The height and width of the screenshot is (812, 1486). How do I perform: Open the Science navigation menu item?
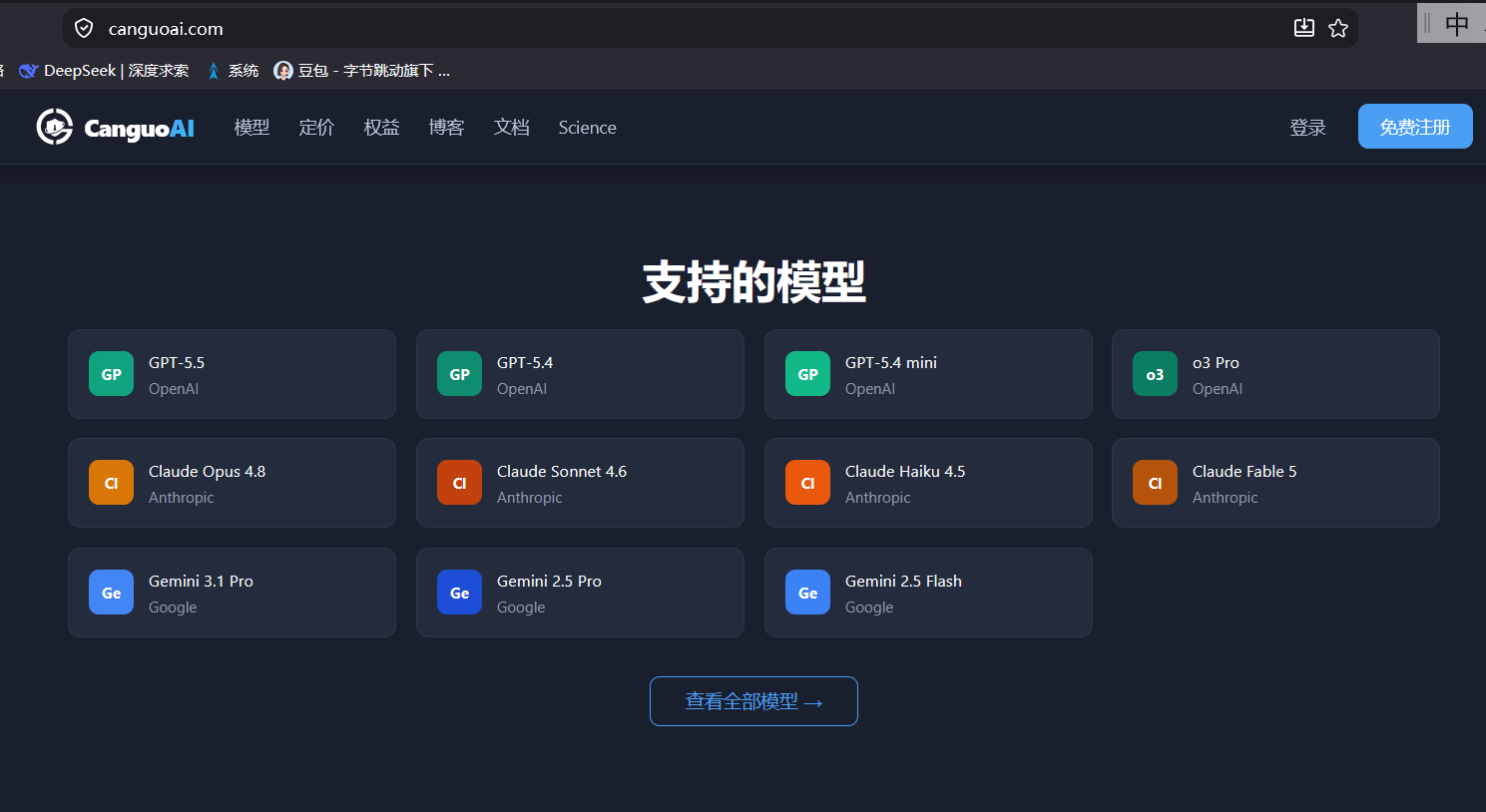coord(587,128)
